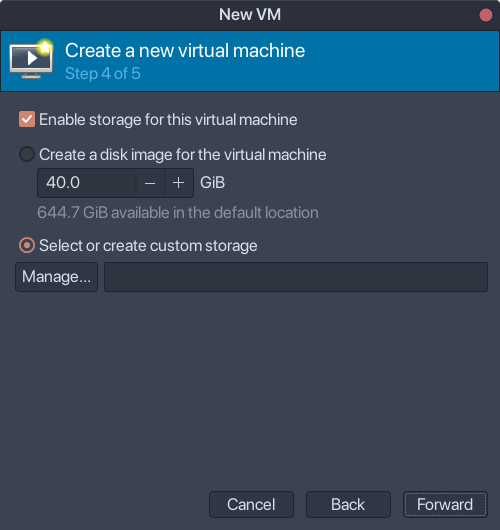Uncheck Enable storage for this virtual machine

pos(27,119)
